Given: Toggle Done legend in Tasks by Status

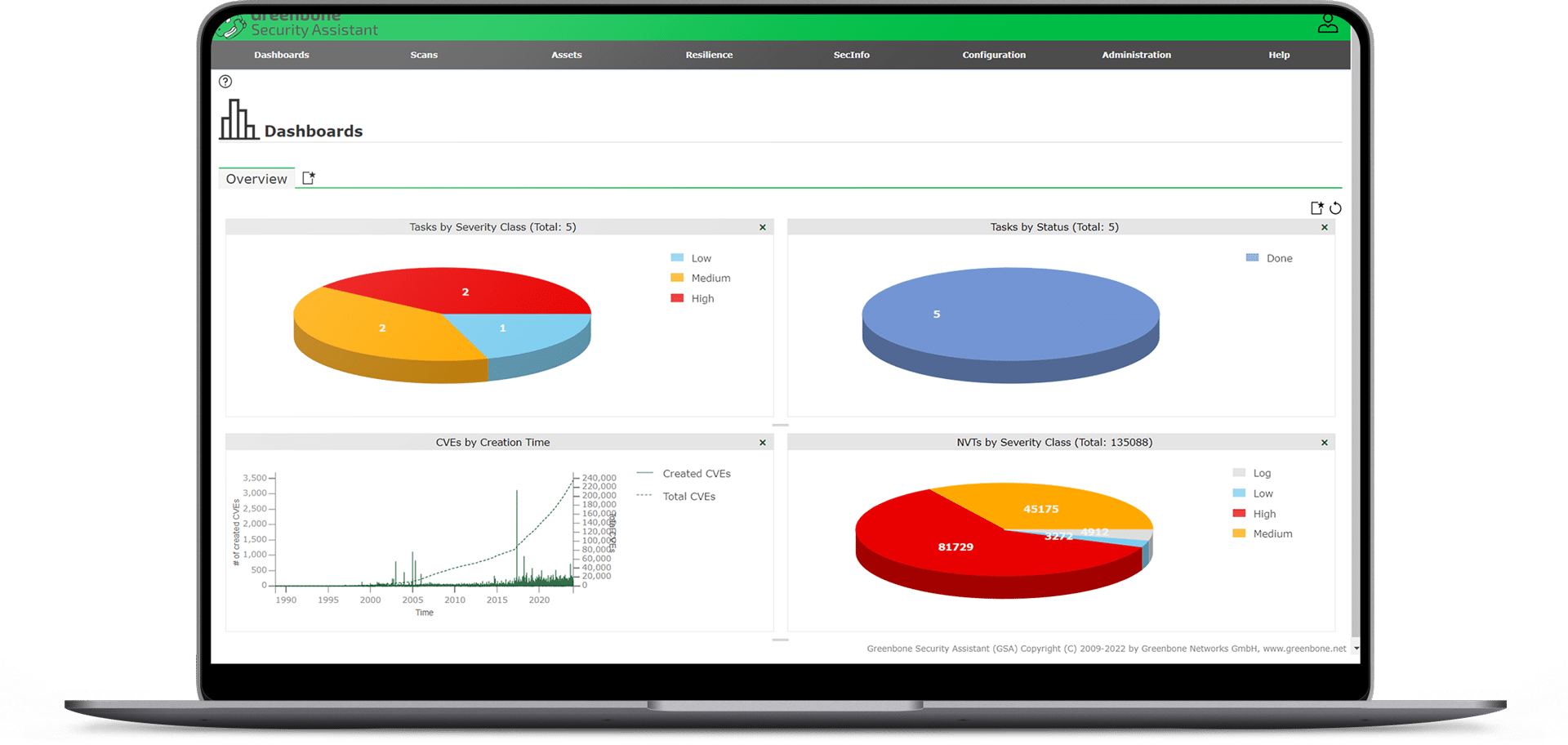Looking at the screenshot, I should point(1269,258).
